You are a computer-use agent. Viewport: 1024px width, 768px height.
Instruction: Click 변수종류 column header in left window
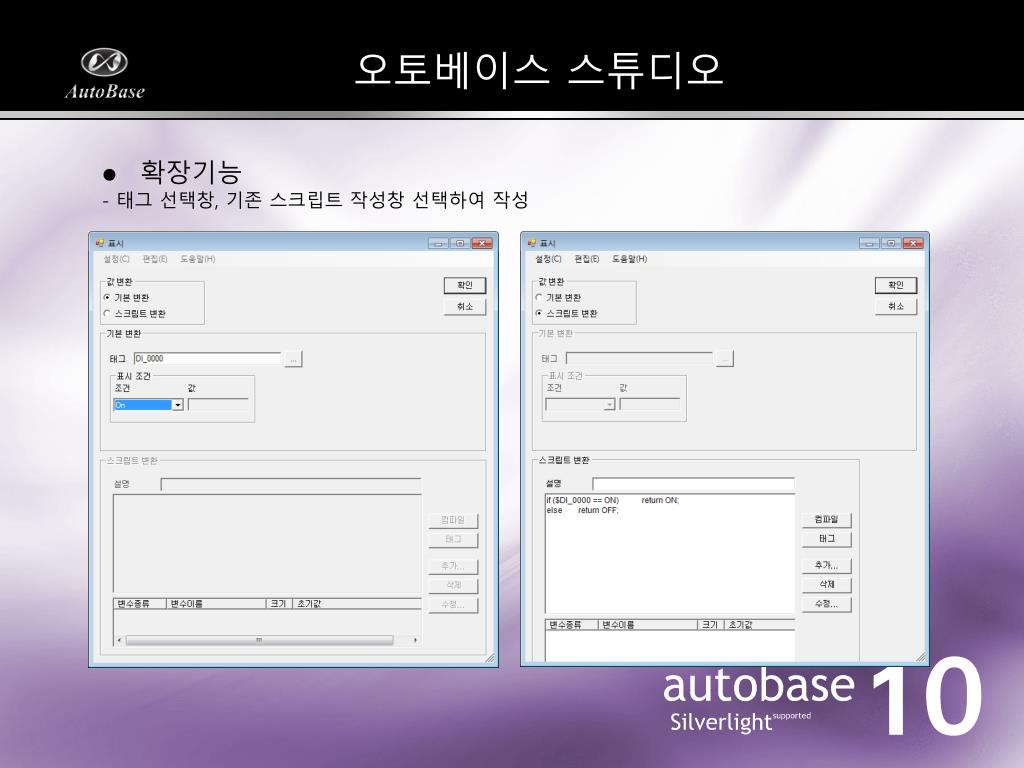coord(140,604)
